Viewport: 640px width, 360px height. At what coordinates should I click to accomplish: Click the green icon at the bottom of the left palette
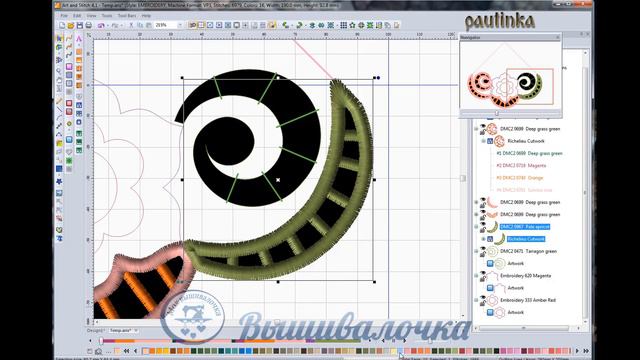click(59, 230)
